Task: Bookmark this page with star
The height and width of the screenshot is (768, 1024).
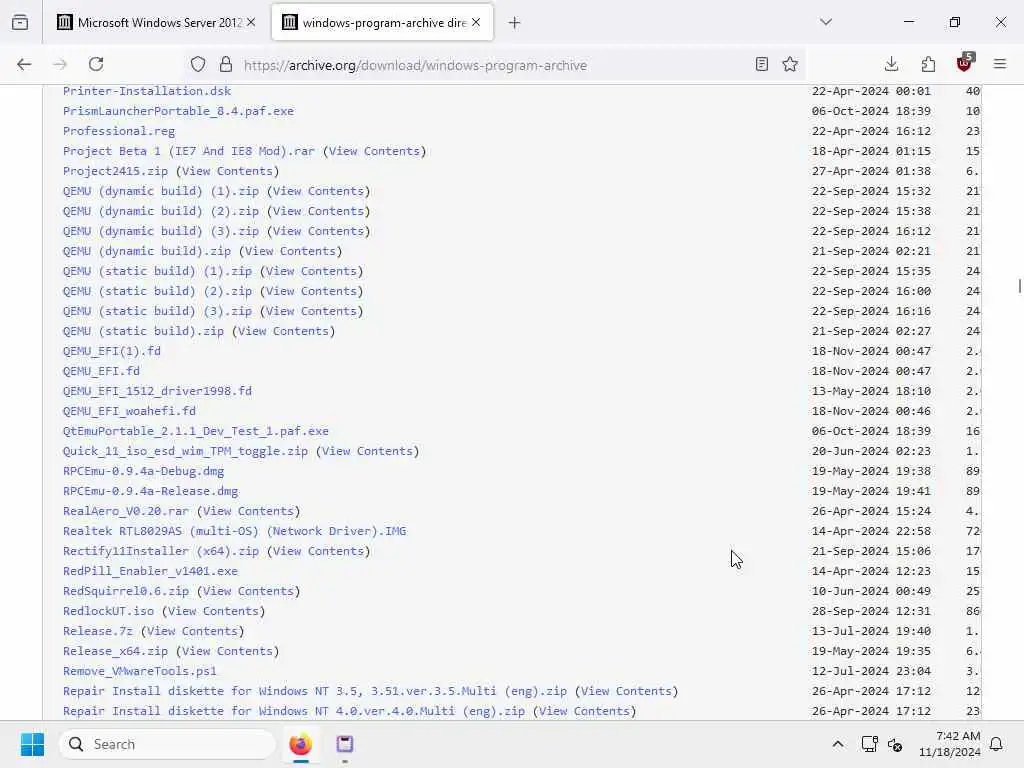Action: (x=790, y=64)
